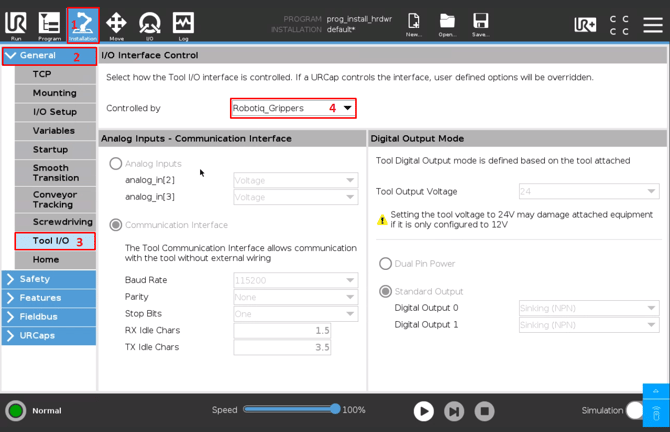The image size is (670, 432).
Task: Stop the program
Action: click(x=485, y=411)
